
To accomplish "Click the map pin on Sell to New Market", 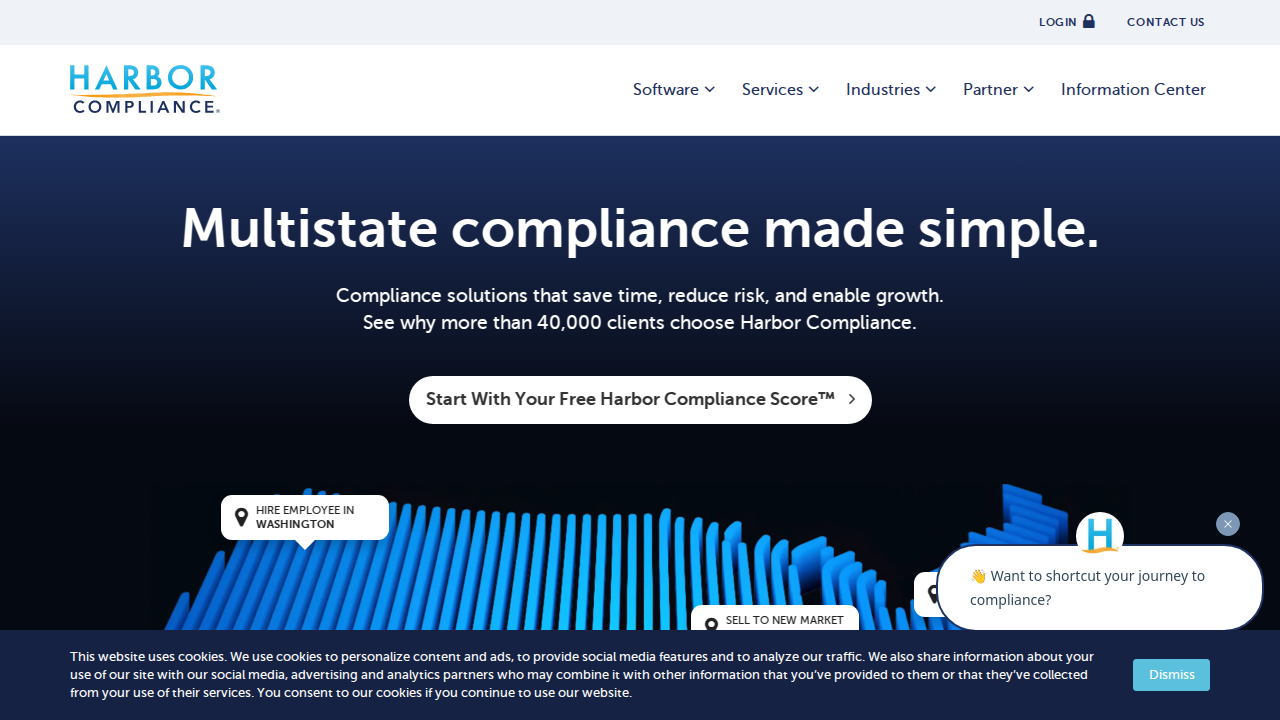I will pyautogui.click(x=711, y=625).
